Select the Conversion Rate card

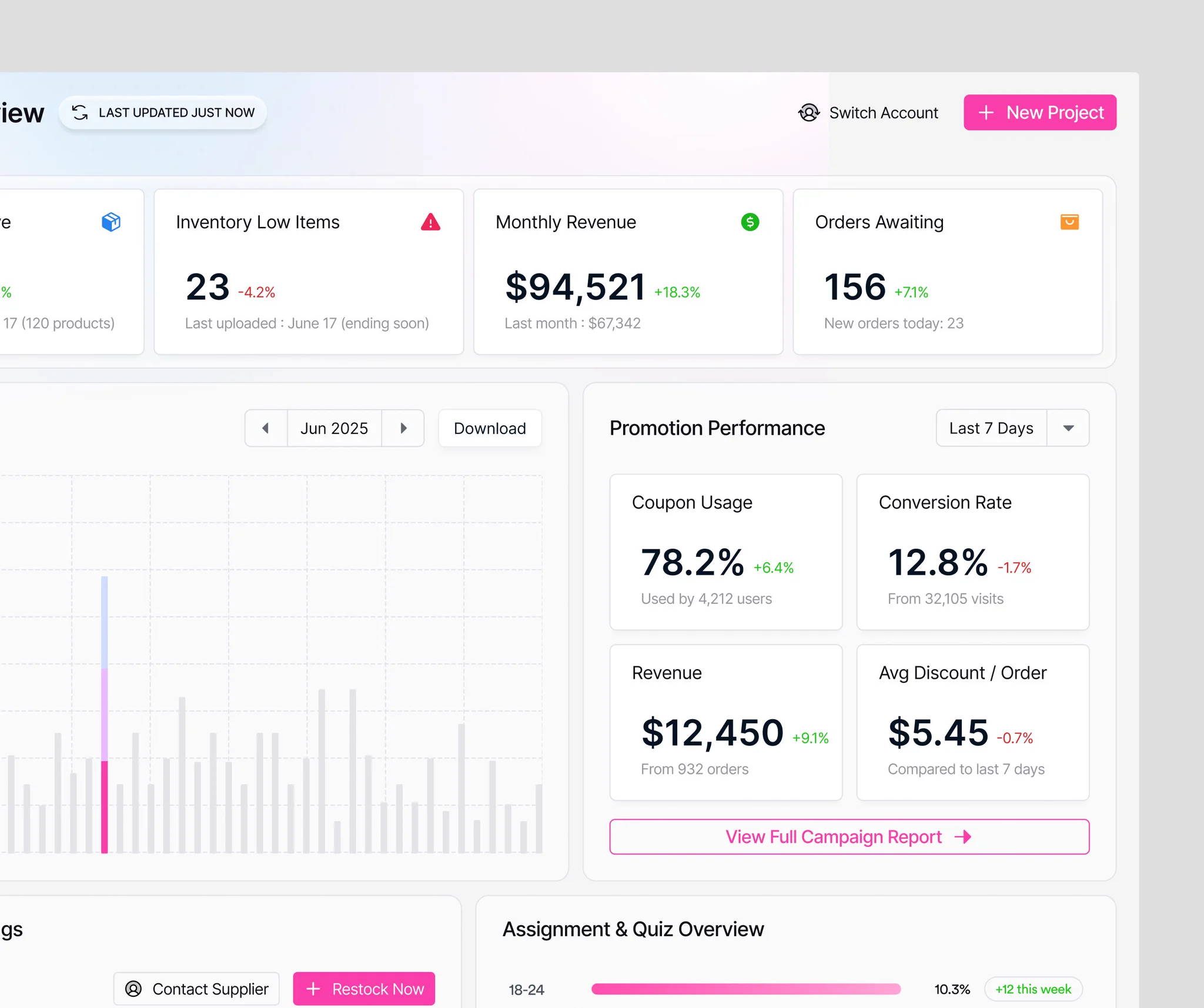point(973,552)
